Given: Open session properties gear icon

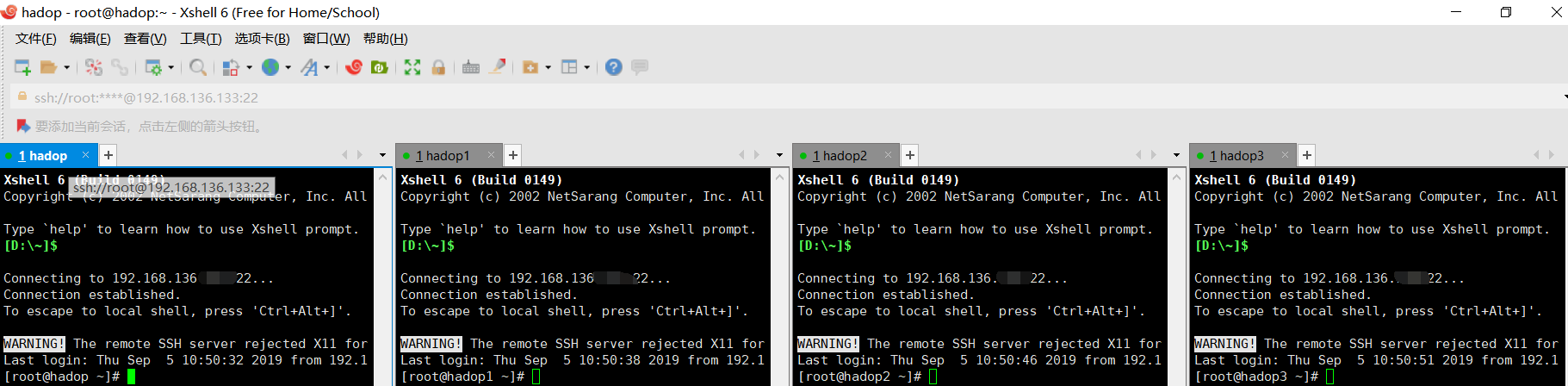Looking at the screenshot, I should point(153,67).
